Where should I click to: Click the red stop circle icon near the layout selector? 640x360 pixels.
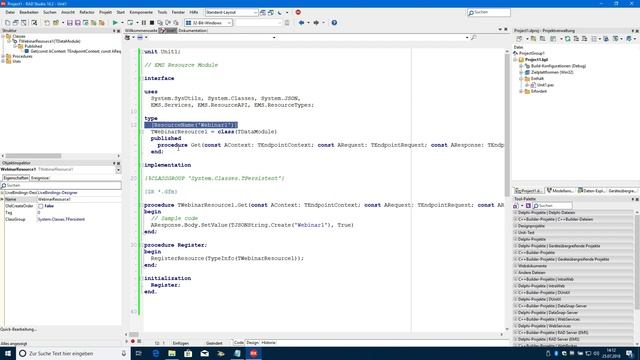pyautogui.click(x=298, y=12)
